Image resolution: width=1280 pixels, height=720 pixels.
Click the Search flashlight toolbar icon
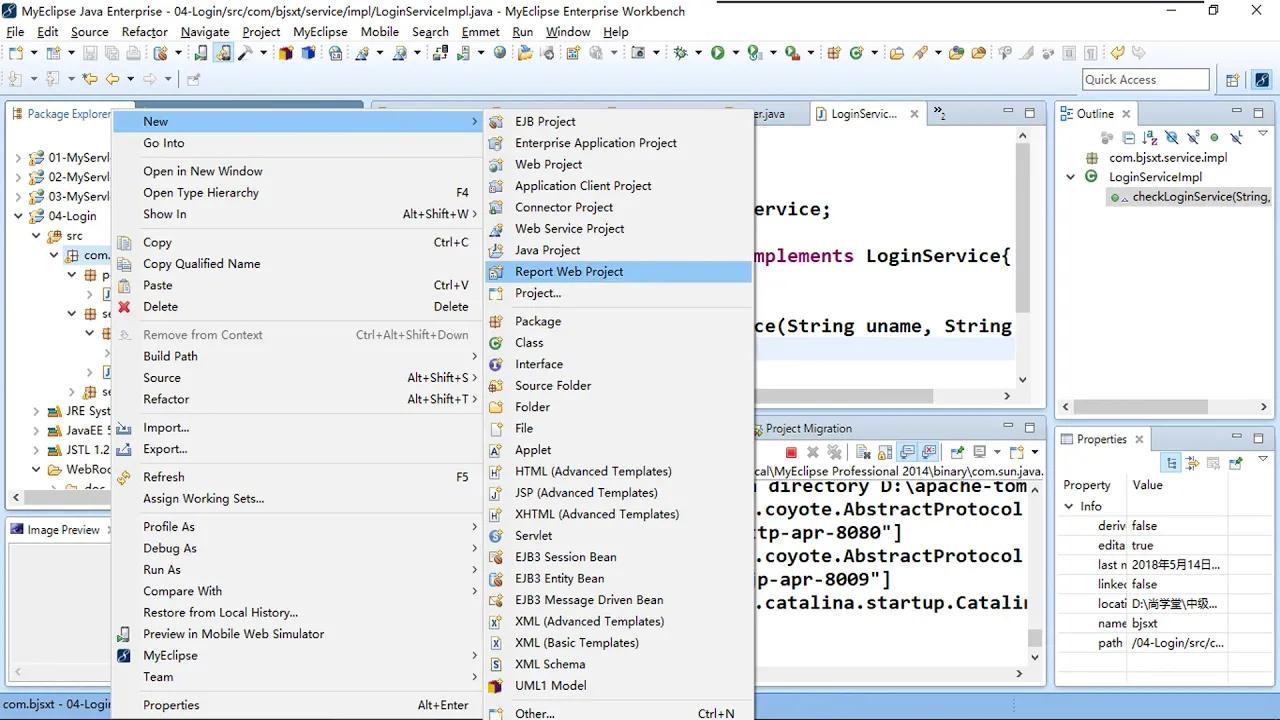pyautogui.click(x=920, y=53)
